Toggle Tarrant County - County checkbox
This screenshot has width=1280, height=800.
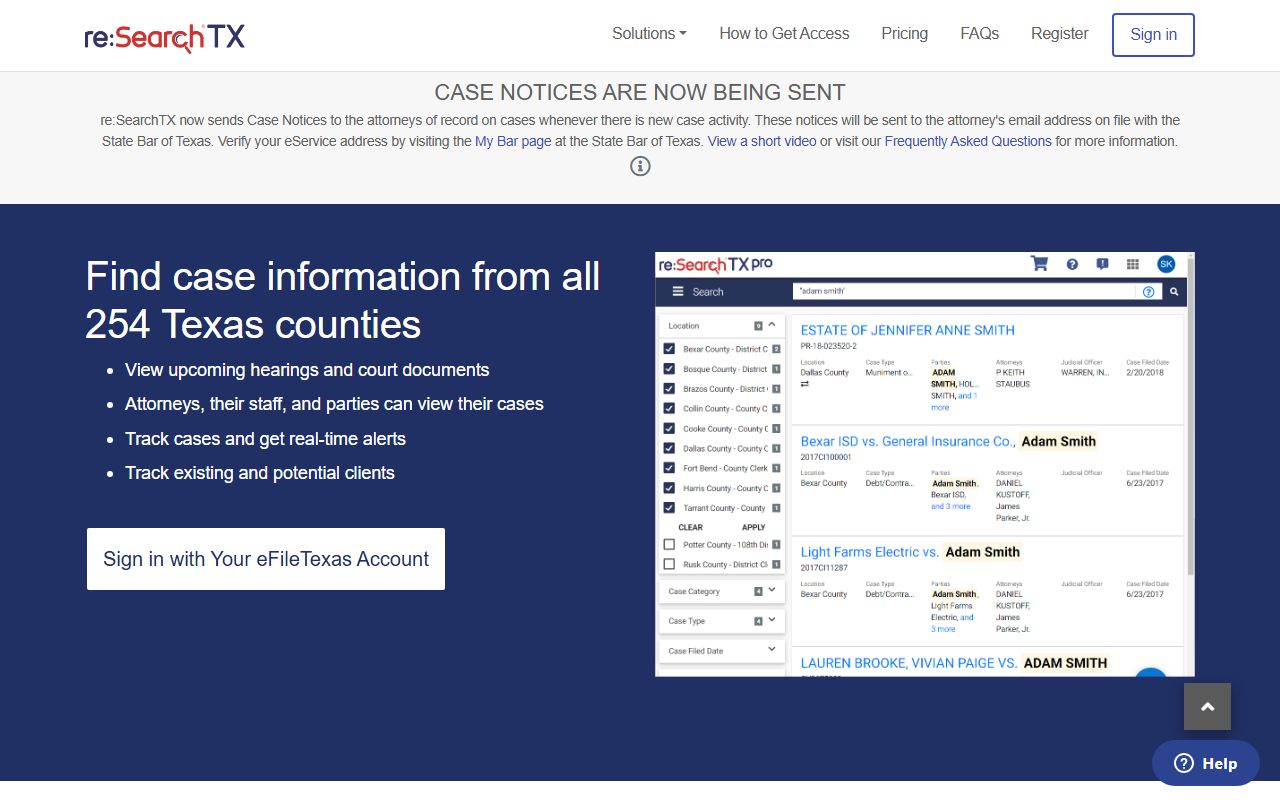tap(669, 508)
